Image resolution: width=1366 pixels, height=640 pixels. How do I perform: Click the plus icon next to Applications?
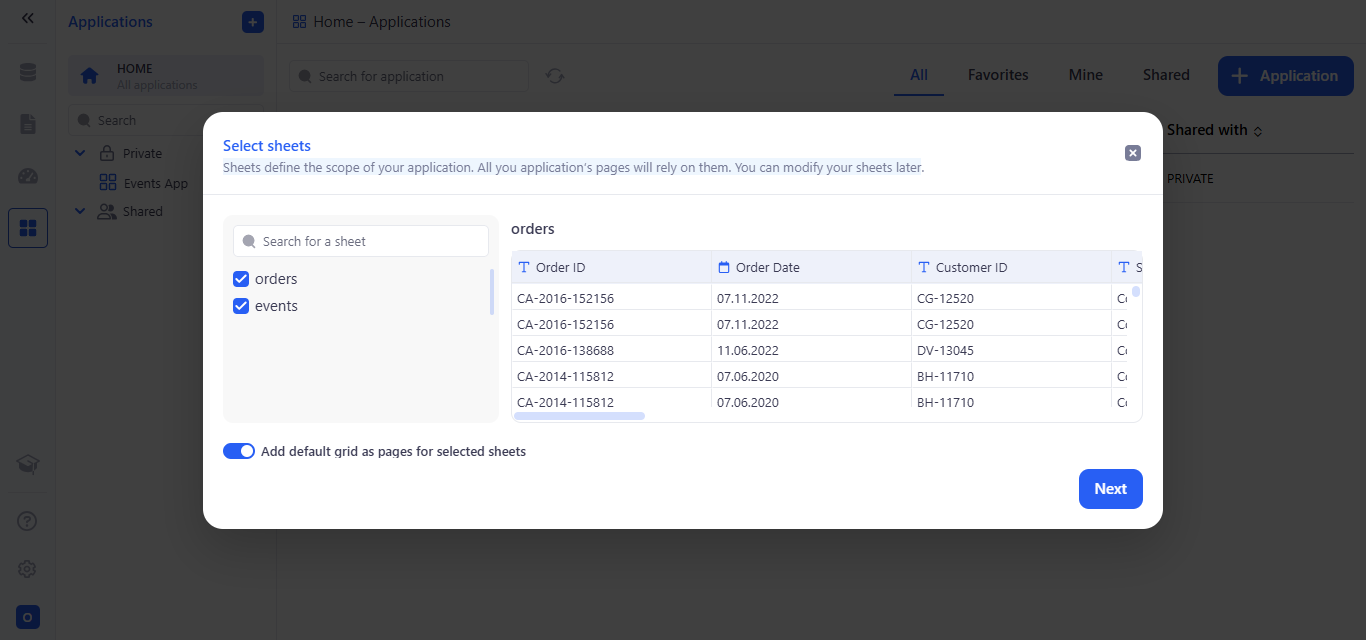point(252,22)
